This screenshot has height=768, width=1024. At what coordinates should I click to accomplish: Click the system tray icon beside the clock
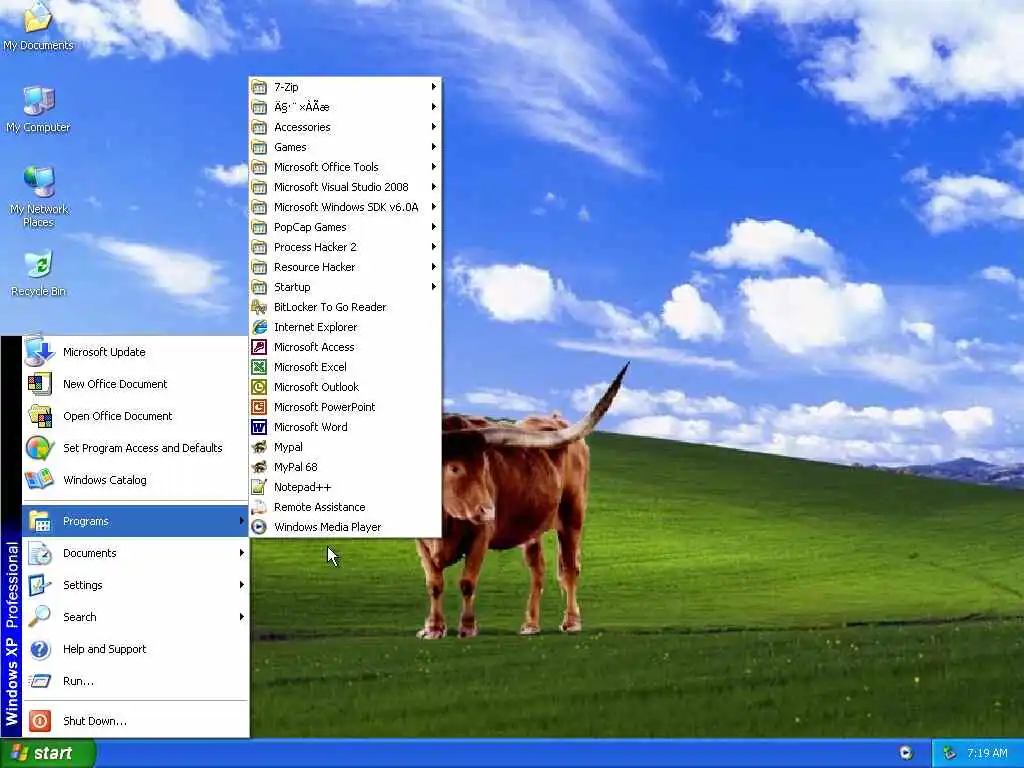click(949, 754)
